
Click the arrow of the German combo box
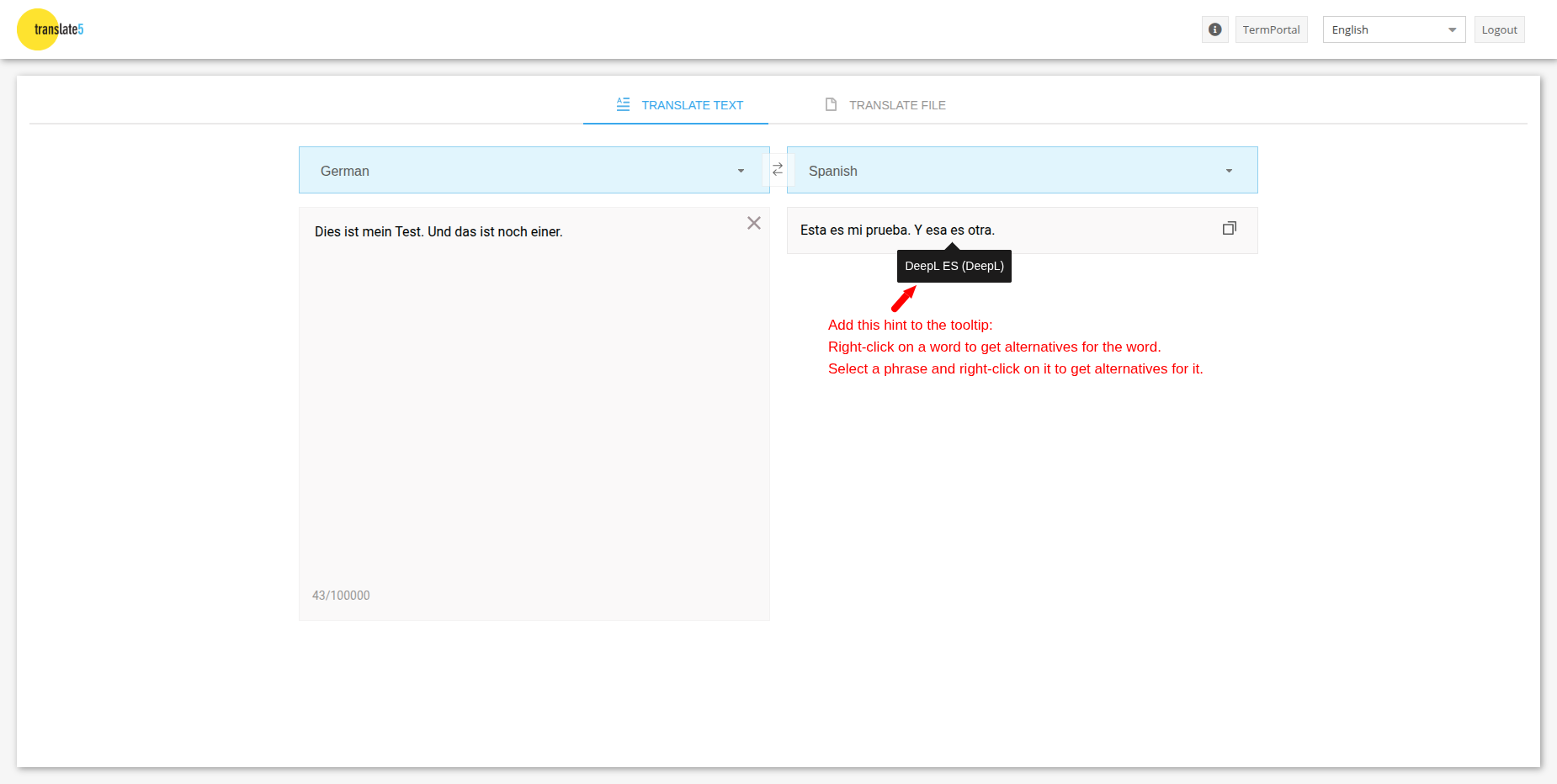coord(741,171)
